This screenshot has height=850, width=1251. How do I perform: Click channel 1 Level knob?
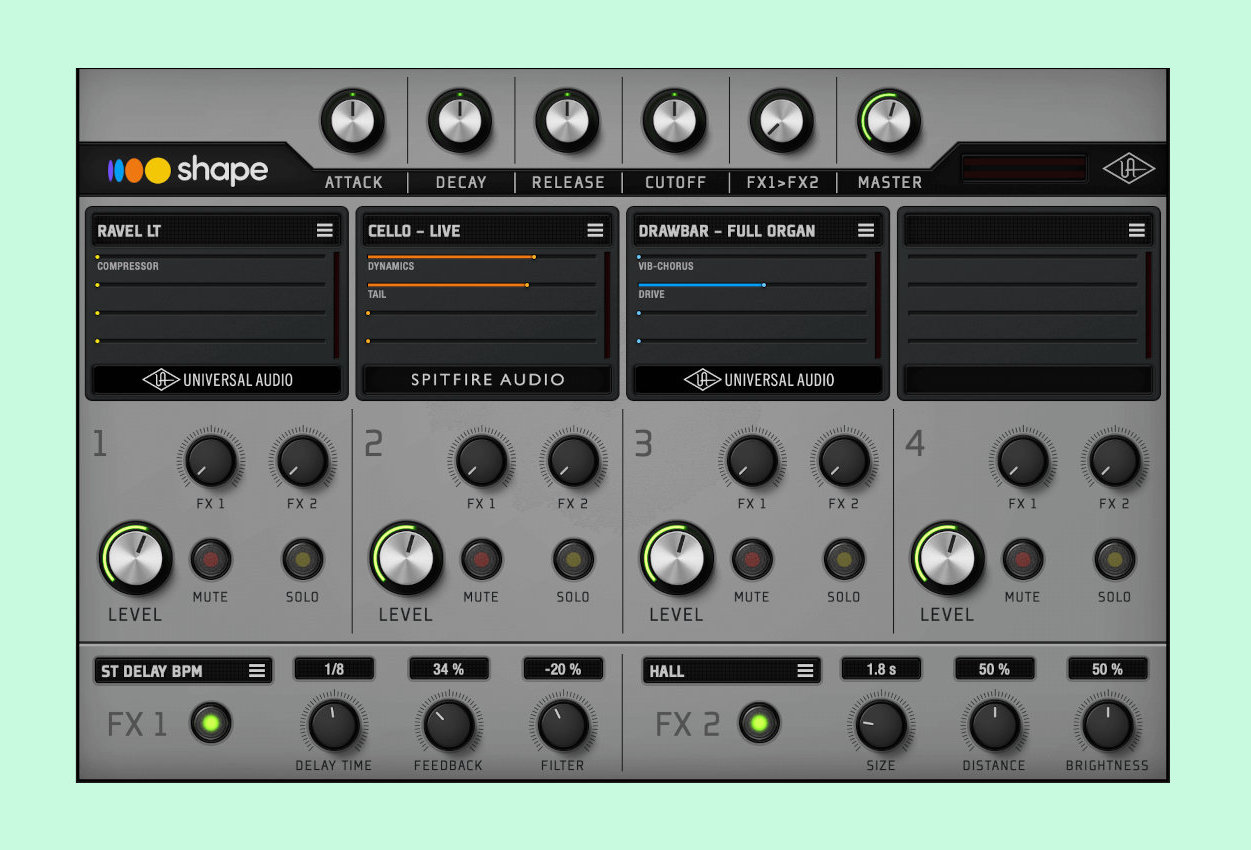135,558
